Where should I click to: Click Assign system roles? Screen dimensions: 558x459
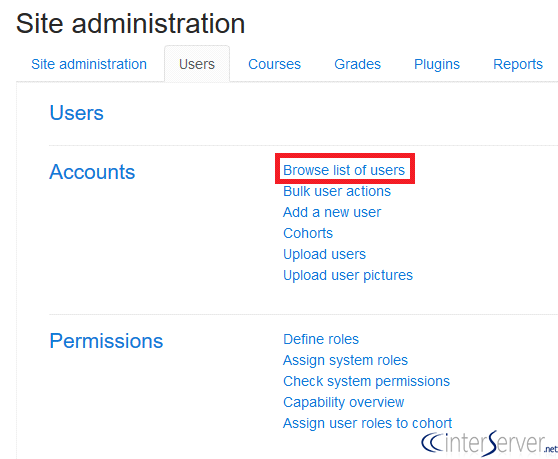click(346, 360)
